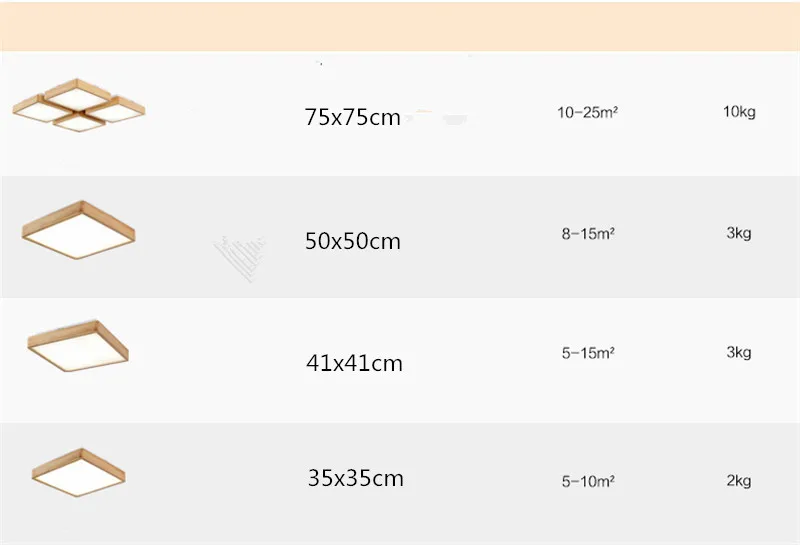The width and height of the screenshot is (800, 545).
Task: Click the 41x41cm size text
Action: tap(354, 363)
